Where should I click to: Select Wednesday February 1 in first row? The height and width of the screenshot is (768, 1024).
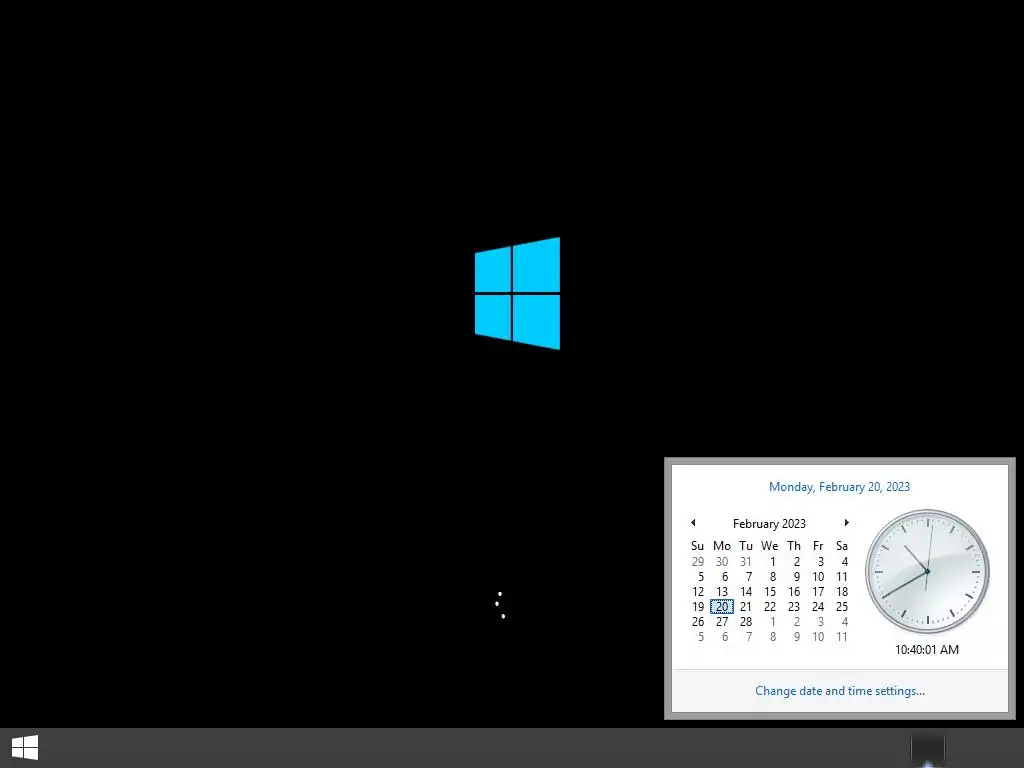[x=773, y=562]
